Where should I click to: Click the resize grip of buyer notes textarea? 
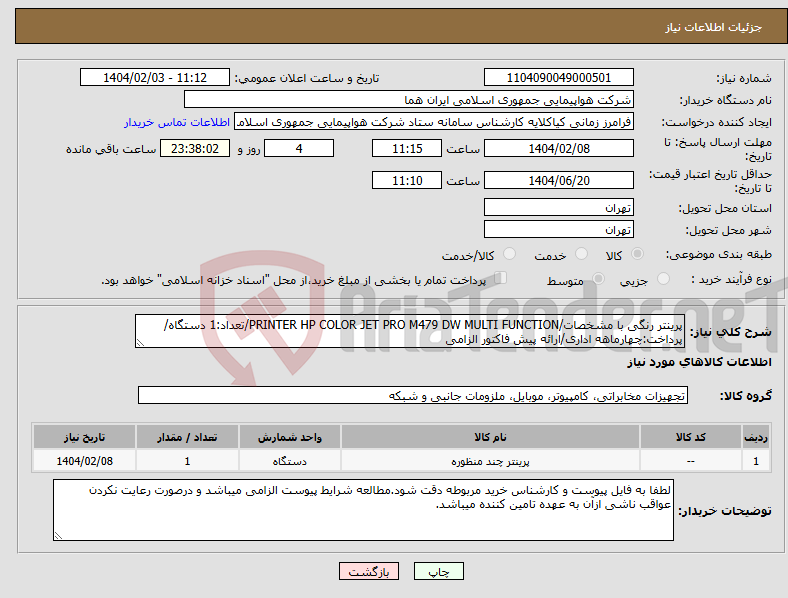pyautogui.click(x=58, y=536)
